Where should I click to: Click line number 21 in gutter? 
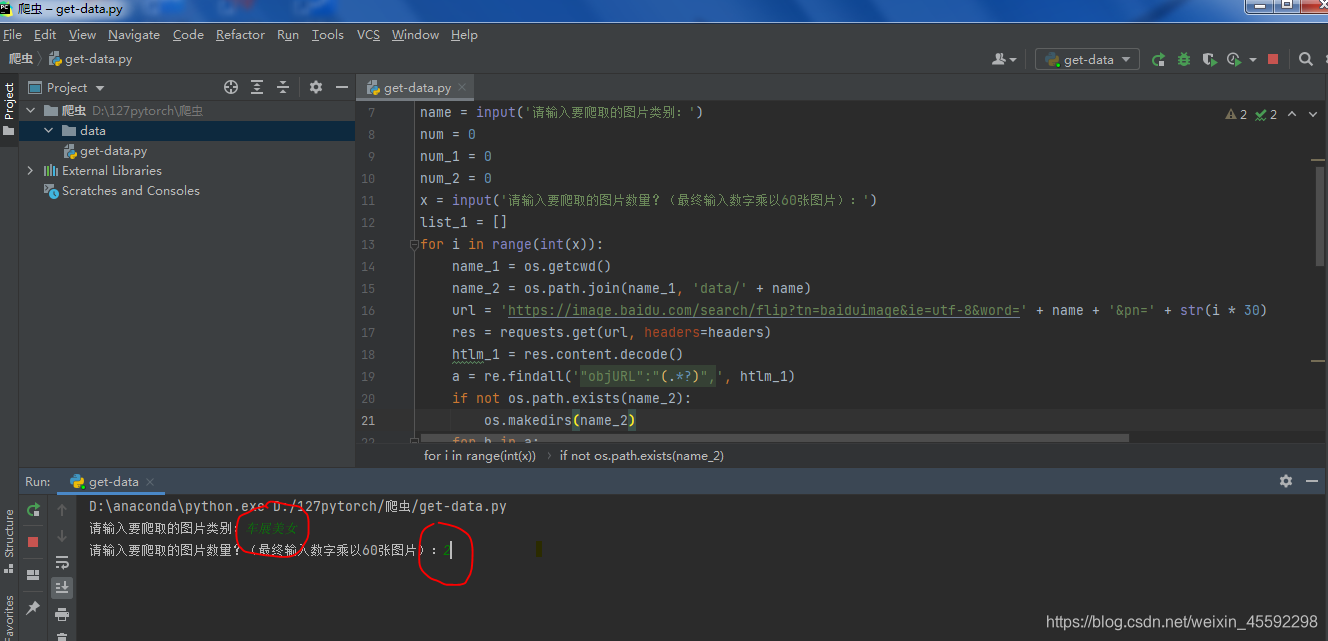tap(367, 420)
